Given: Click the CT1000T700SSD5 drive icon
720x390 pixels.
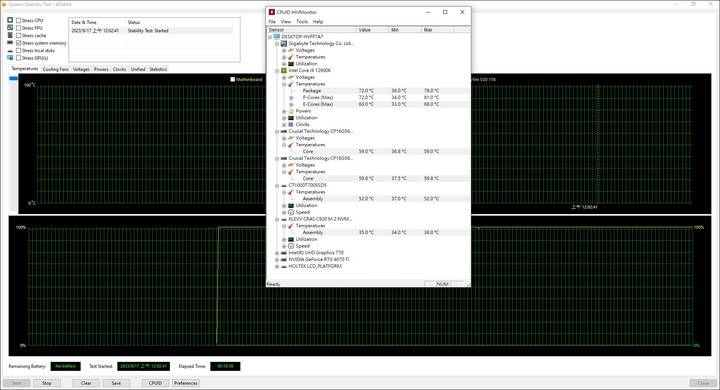Looking at the screenshot, I should click(x=284, y=185).
